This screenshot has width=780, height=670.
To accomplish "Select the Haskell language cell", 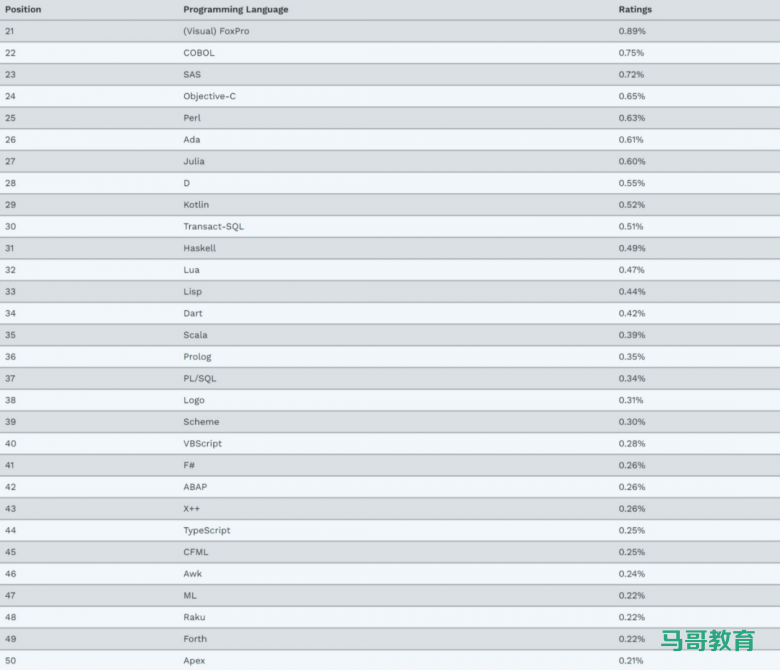I will pos(199,248).
